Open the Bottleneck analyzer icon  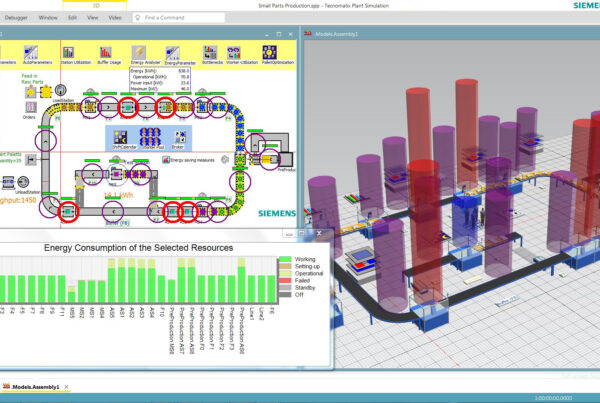(210, 52)
